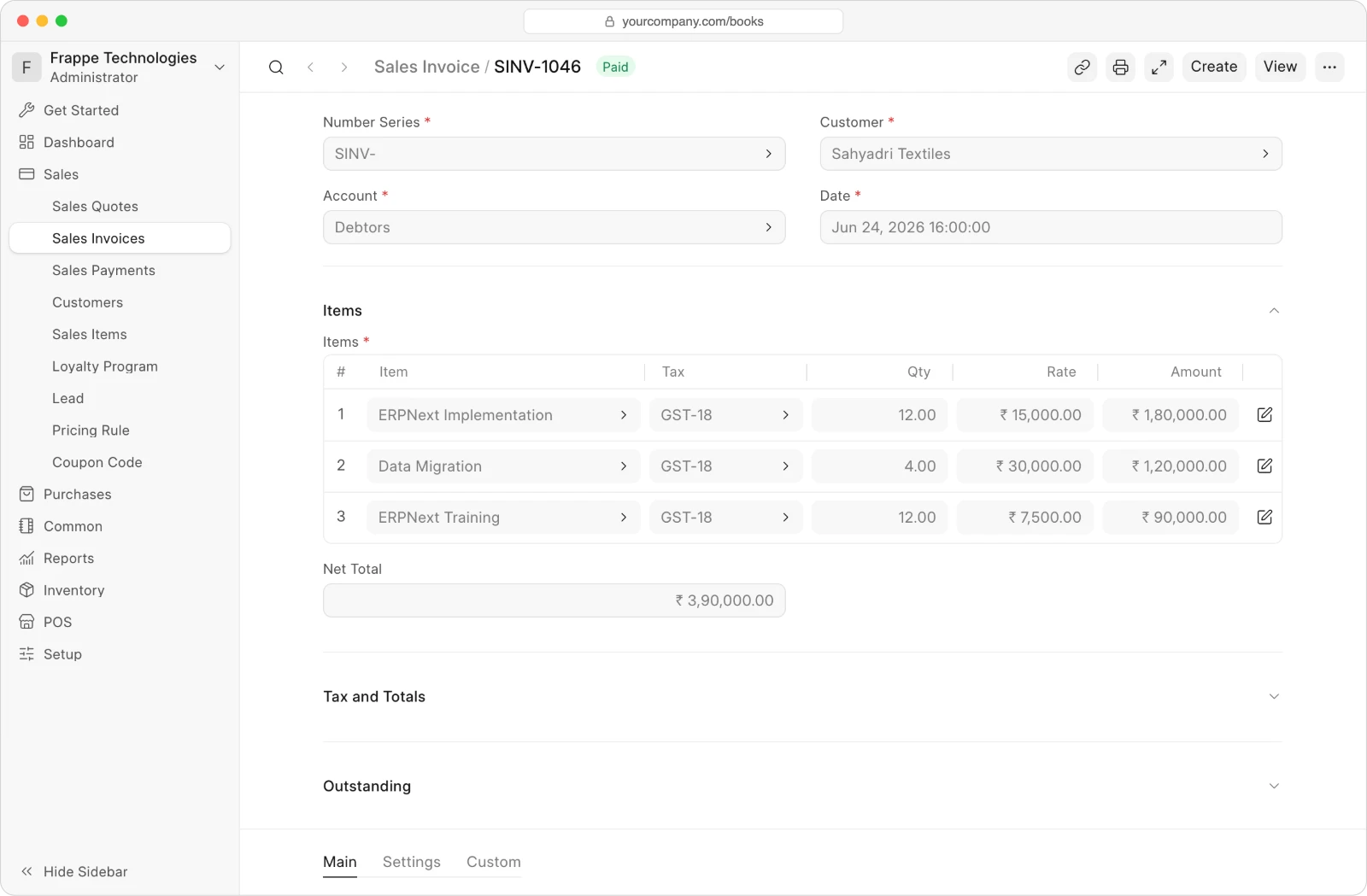Edit row of ERPNext Training item
The image size is (1367, 896).
pyautogui.click(x=1265, y=517)
